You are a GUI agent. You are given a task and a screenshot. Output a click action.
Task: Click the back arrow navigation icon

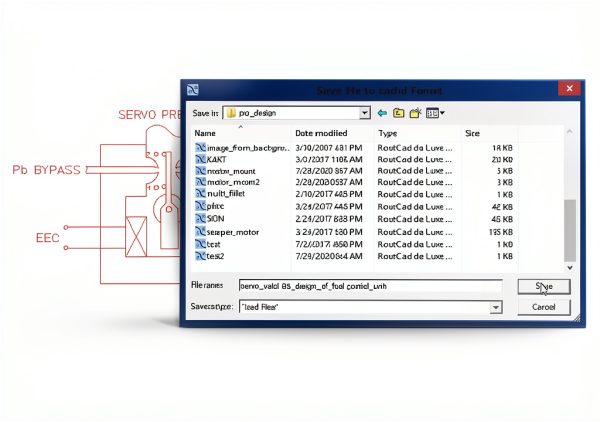tap(382, 113)
